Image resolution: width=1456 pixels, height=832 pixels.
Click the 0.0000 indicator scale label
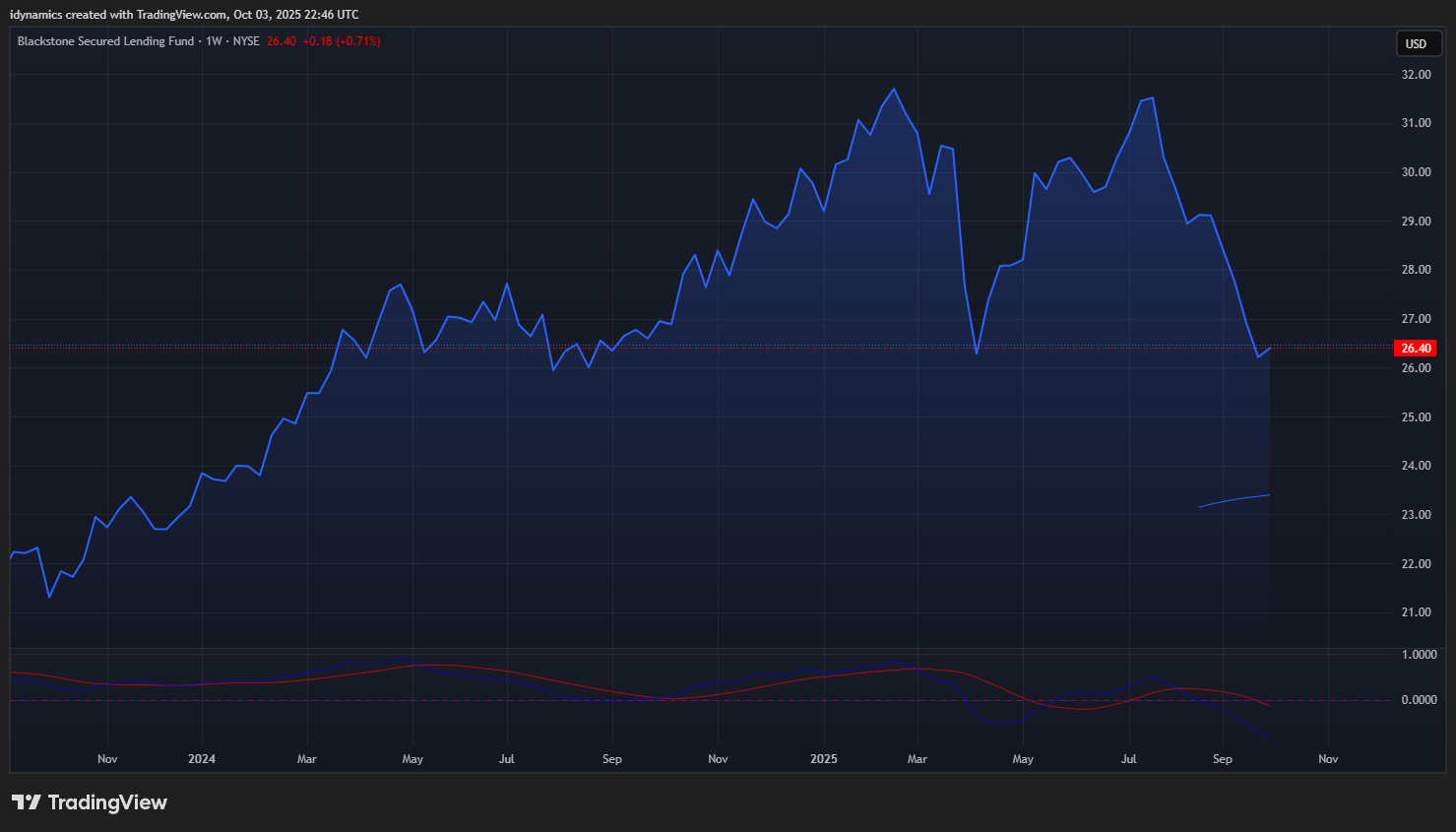point(1419,700)
